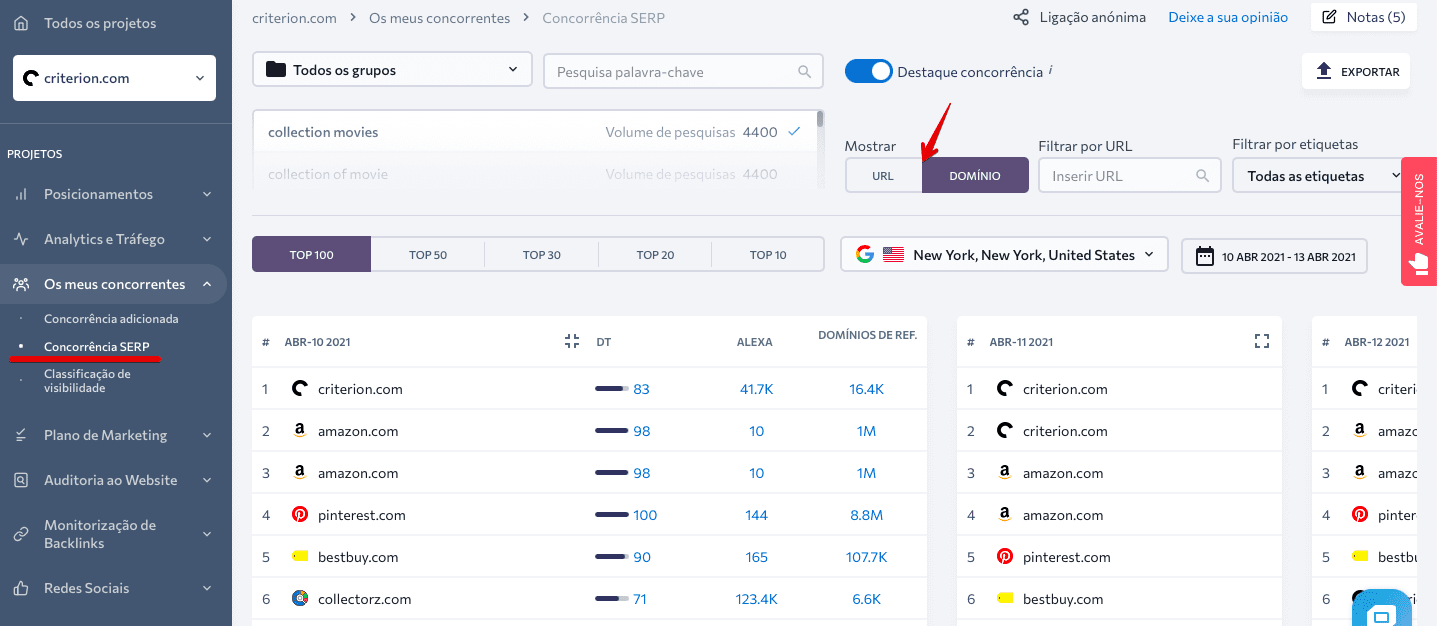This screenshot has height=626, width=1437.
Task: Click the Auditoria ao Website icon
Action: tap(21, 480)
